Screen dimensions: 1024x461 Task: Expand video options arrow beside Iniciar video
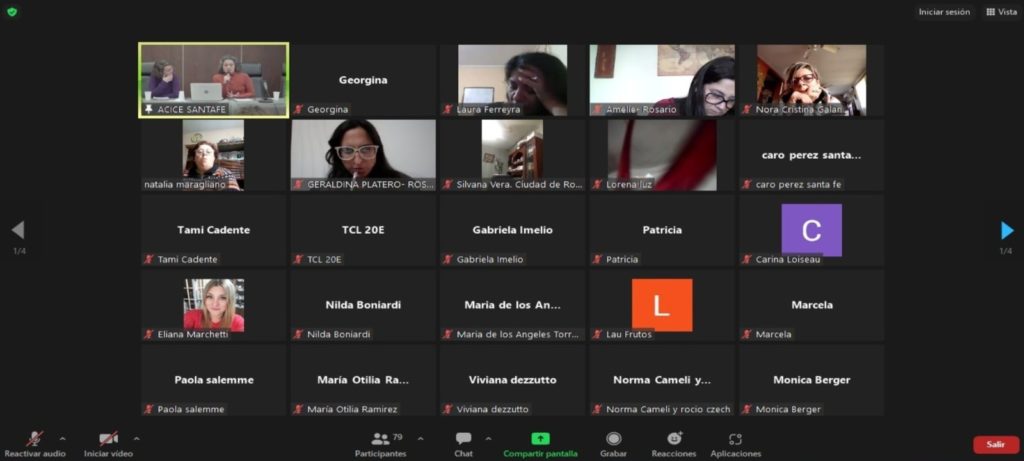[137, 438]
